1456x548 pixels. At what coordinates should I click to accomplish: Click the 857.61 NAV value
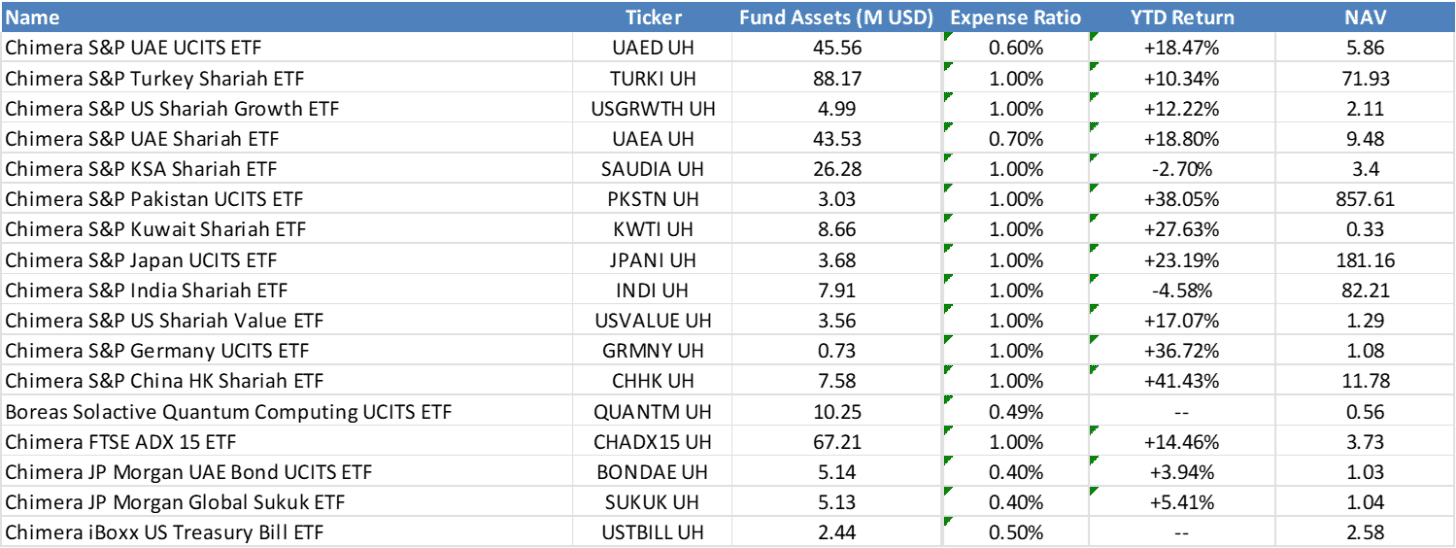(1365, 199)
